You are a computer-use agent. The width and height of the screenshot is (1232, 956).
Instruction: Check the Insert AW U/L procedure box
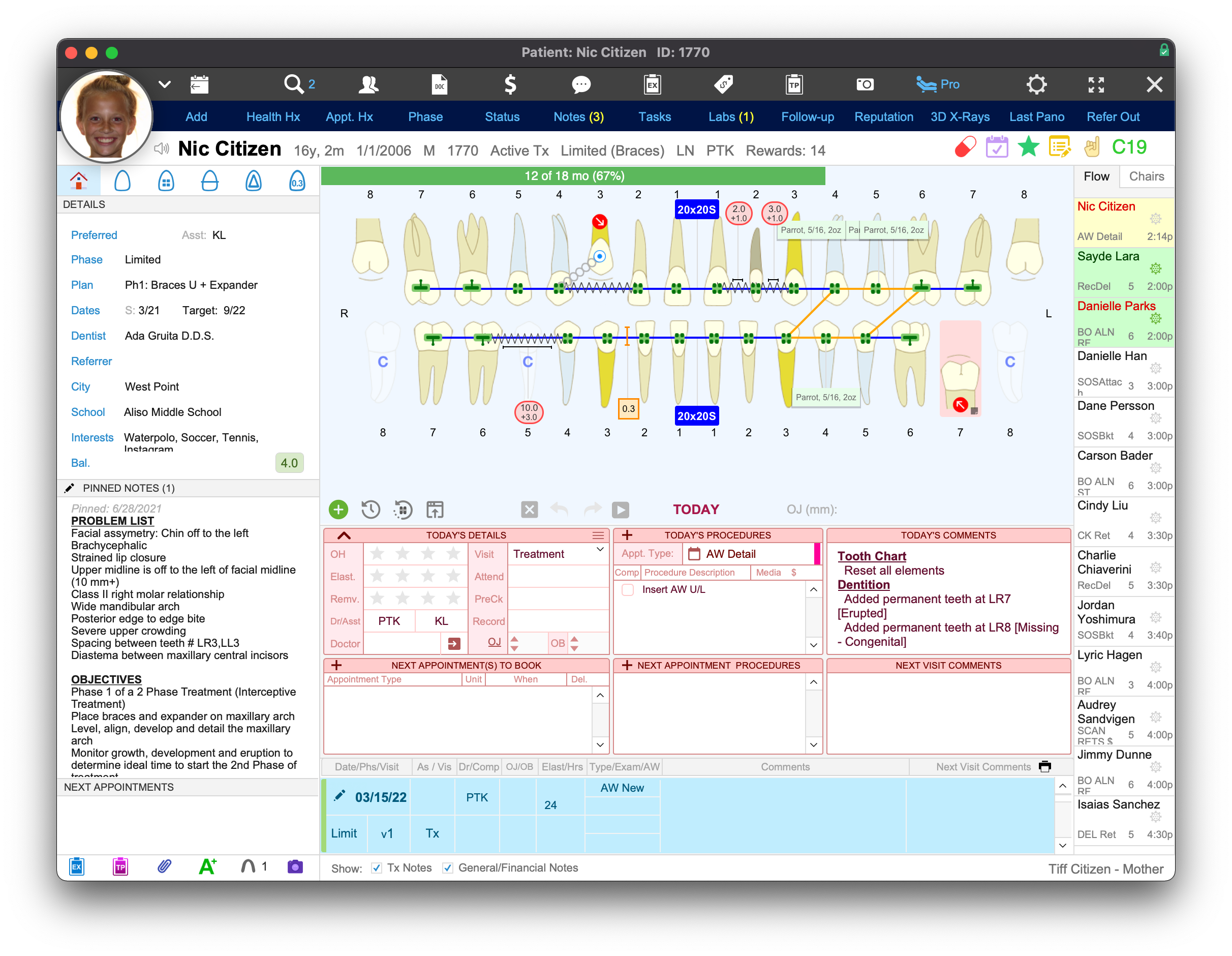(x=627, y=590)
